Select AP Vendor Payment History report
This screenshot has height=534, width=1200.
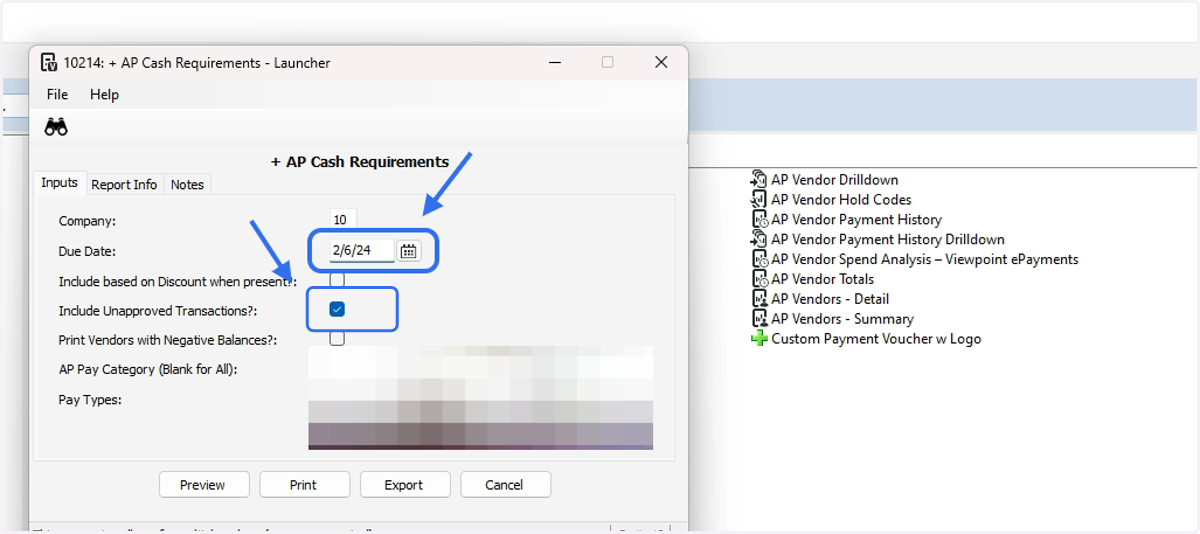pos(856,220)
